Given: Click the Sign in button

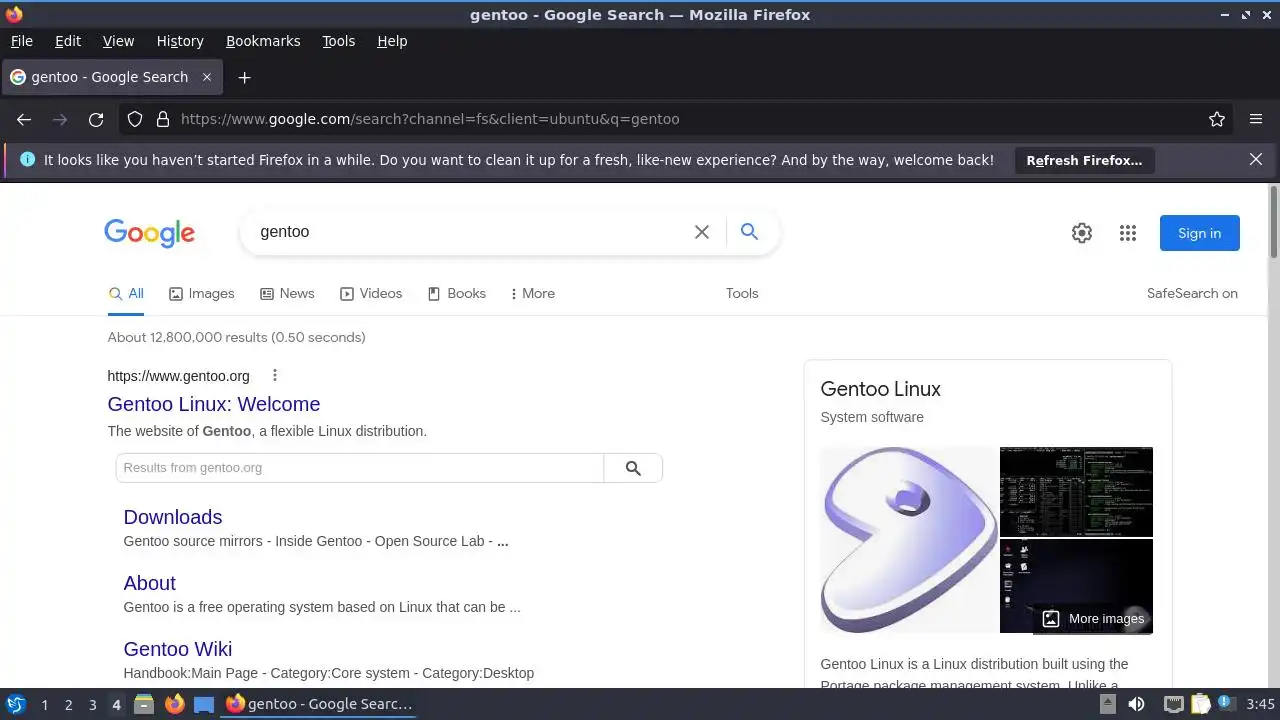Looking at the screenshot, I should (1199, 233).
